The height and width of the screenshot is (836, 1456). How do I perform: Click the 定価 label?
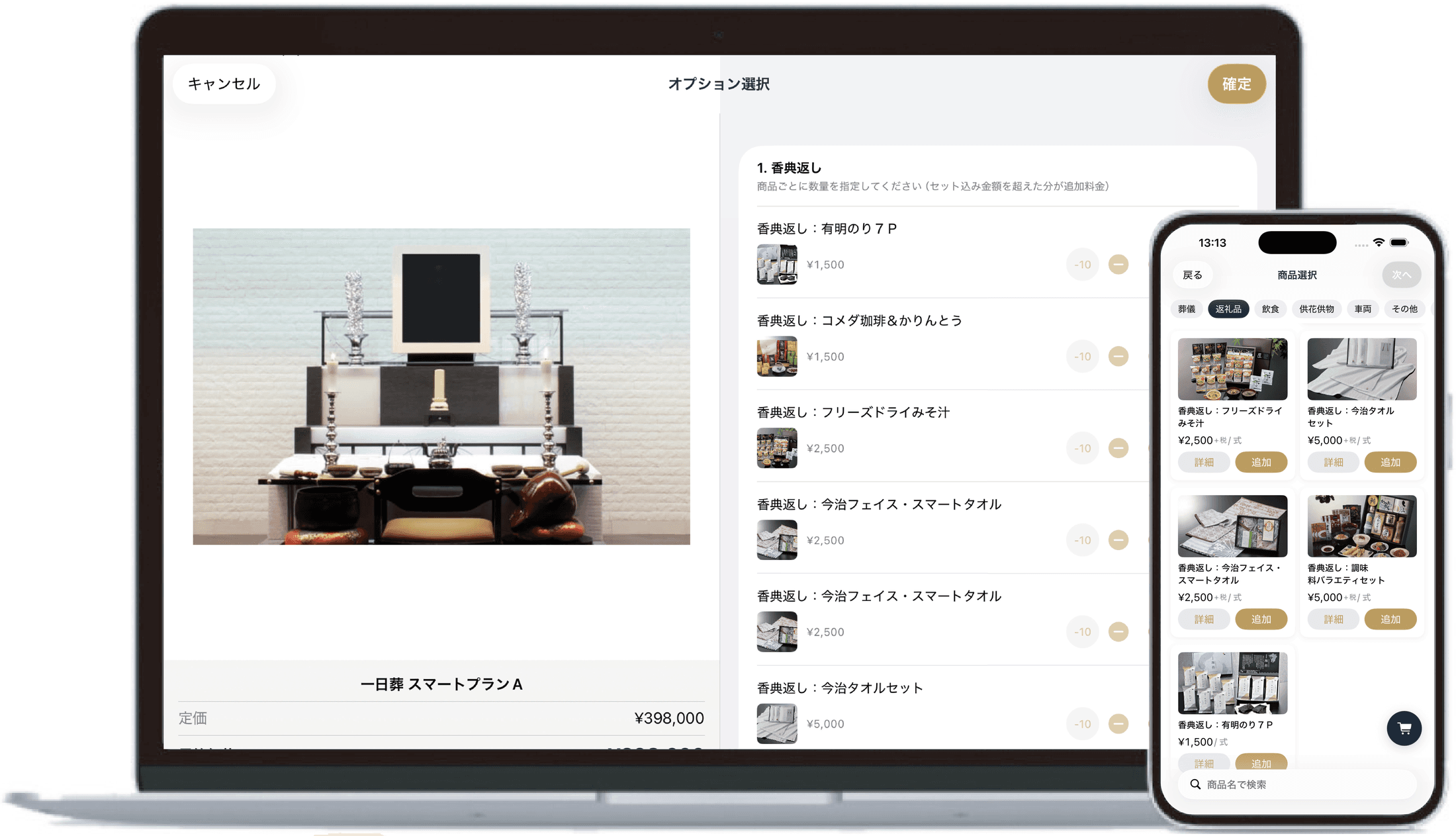pos(193,718)
